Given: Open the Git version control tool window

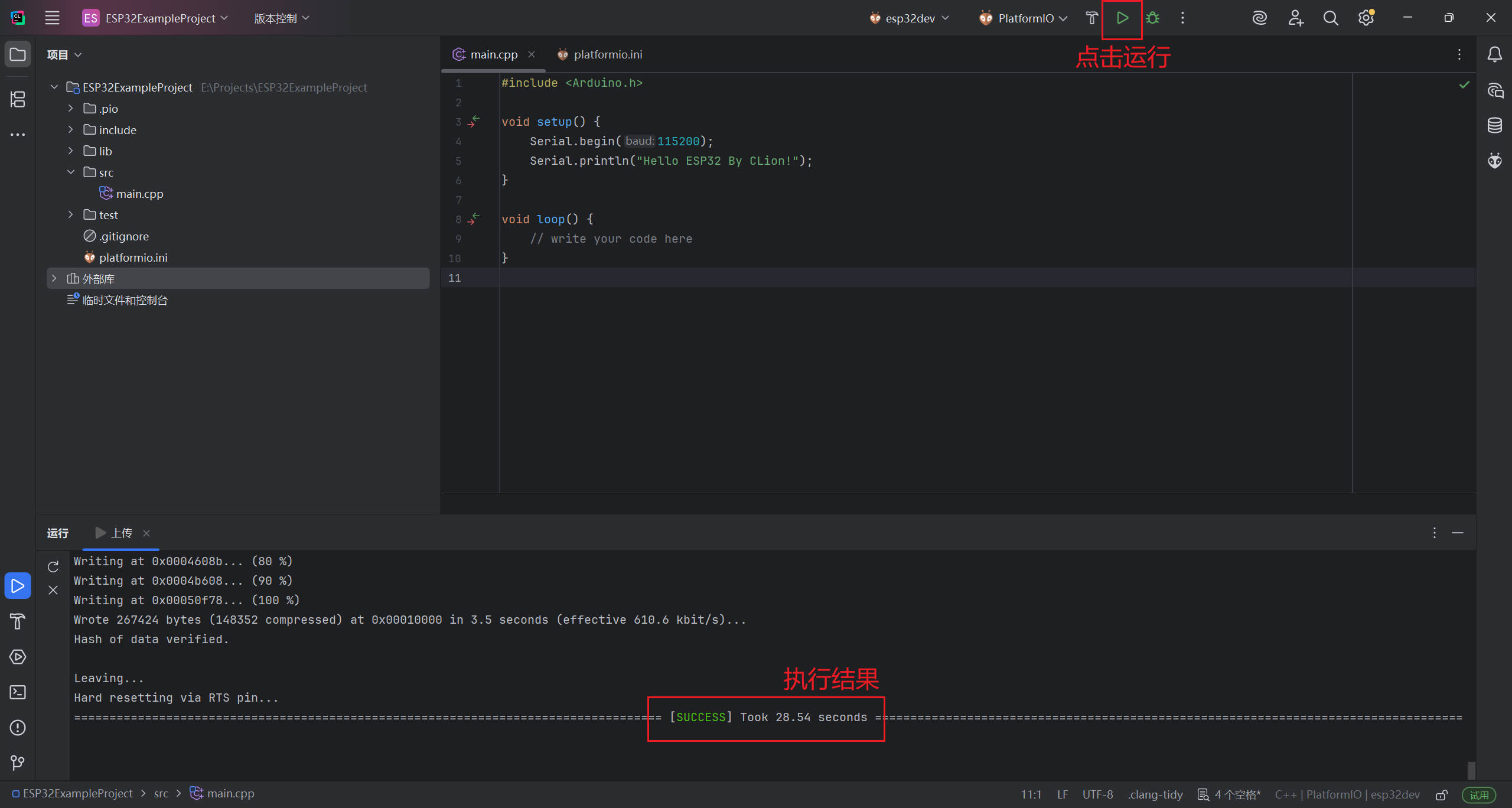Looking at the screenshot, I should point(18,763).
